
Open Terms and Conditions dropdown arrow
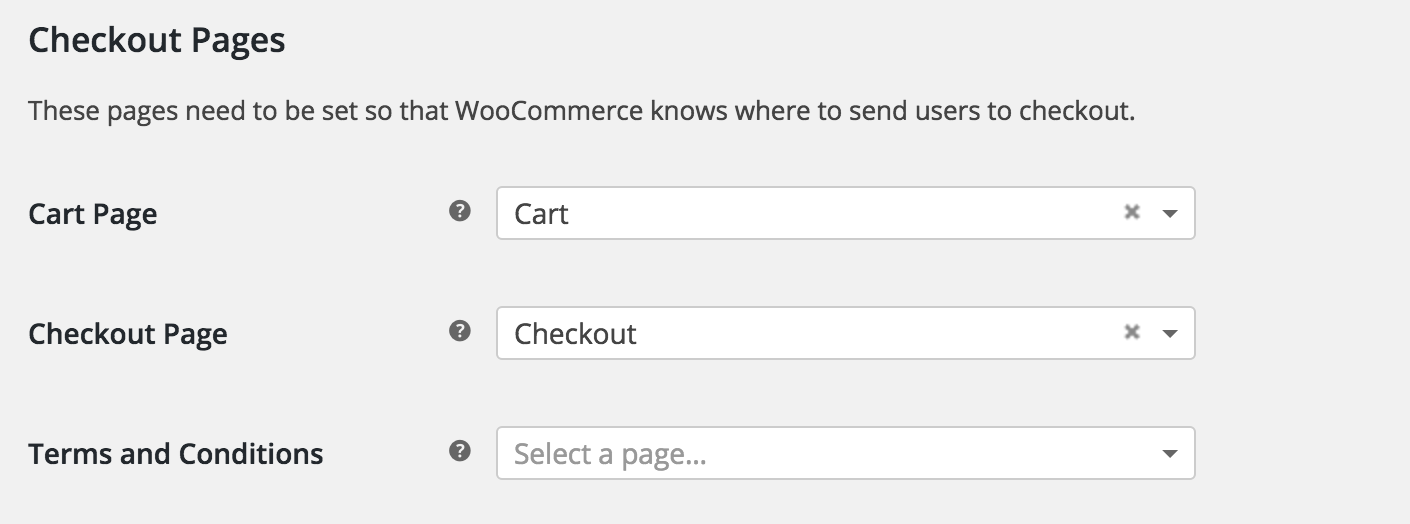coord(1169,454)
